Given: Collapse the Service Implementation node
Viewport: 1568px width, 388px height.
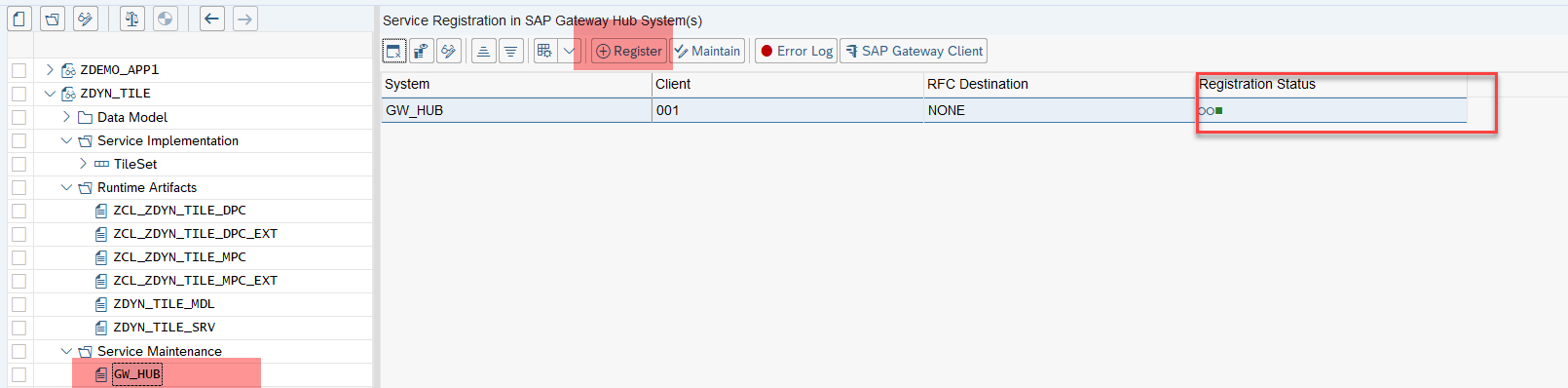Looking at the screenshot, I should 66,140.
